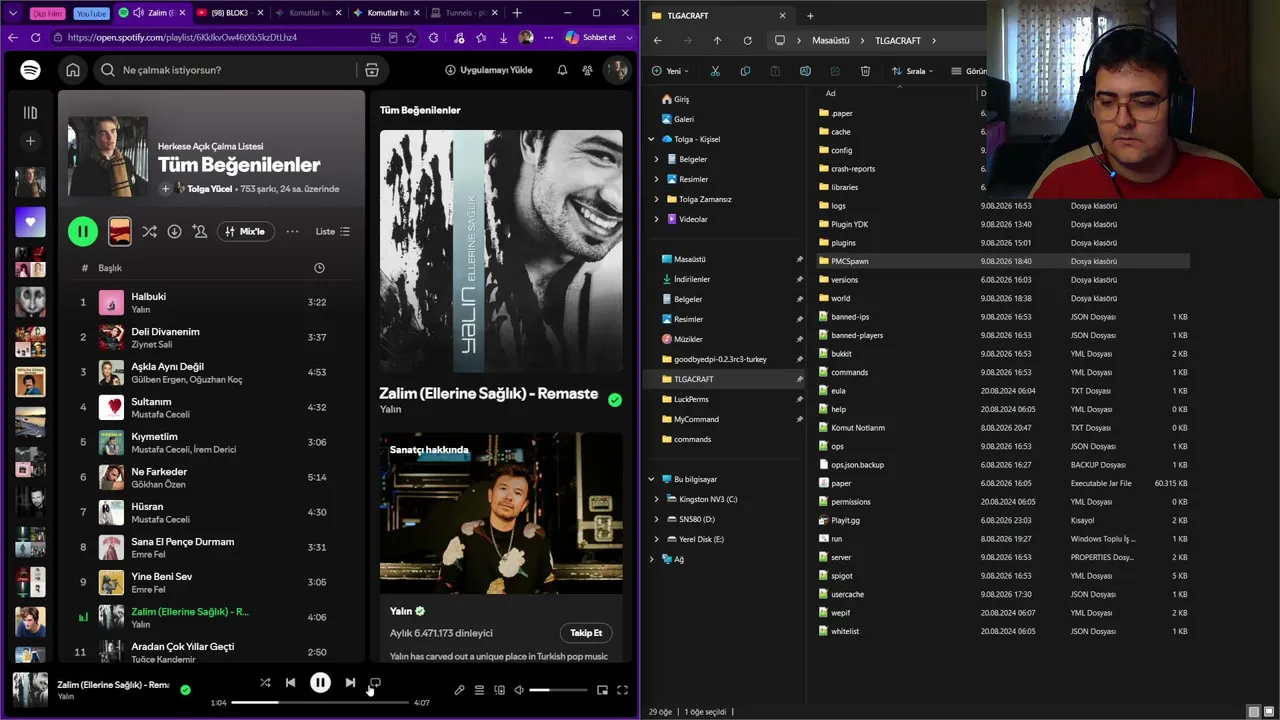Enter Spotify full screen mode

[622, 690]
